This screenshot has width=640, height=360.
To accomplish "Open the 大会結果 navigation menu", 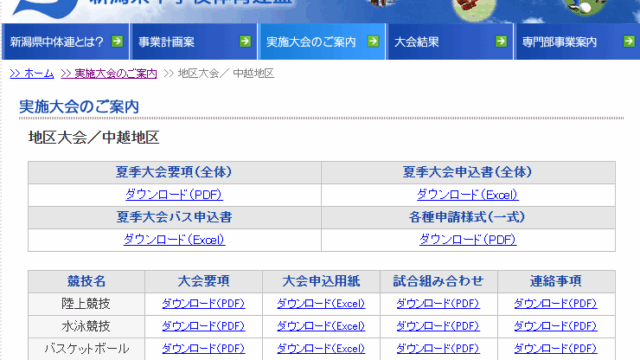I will [449, 42].
